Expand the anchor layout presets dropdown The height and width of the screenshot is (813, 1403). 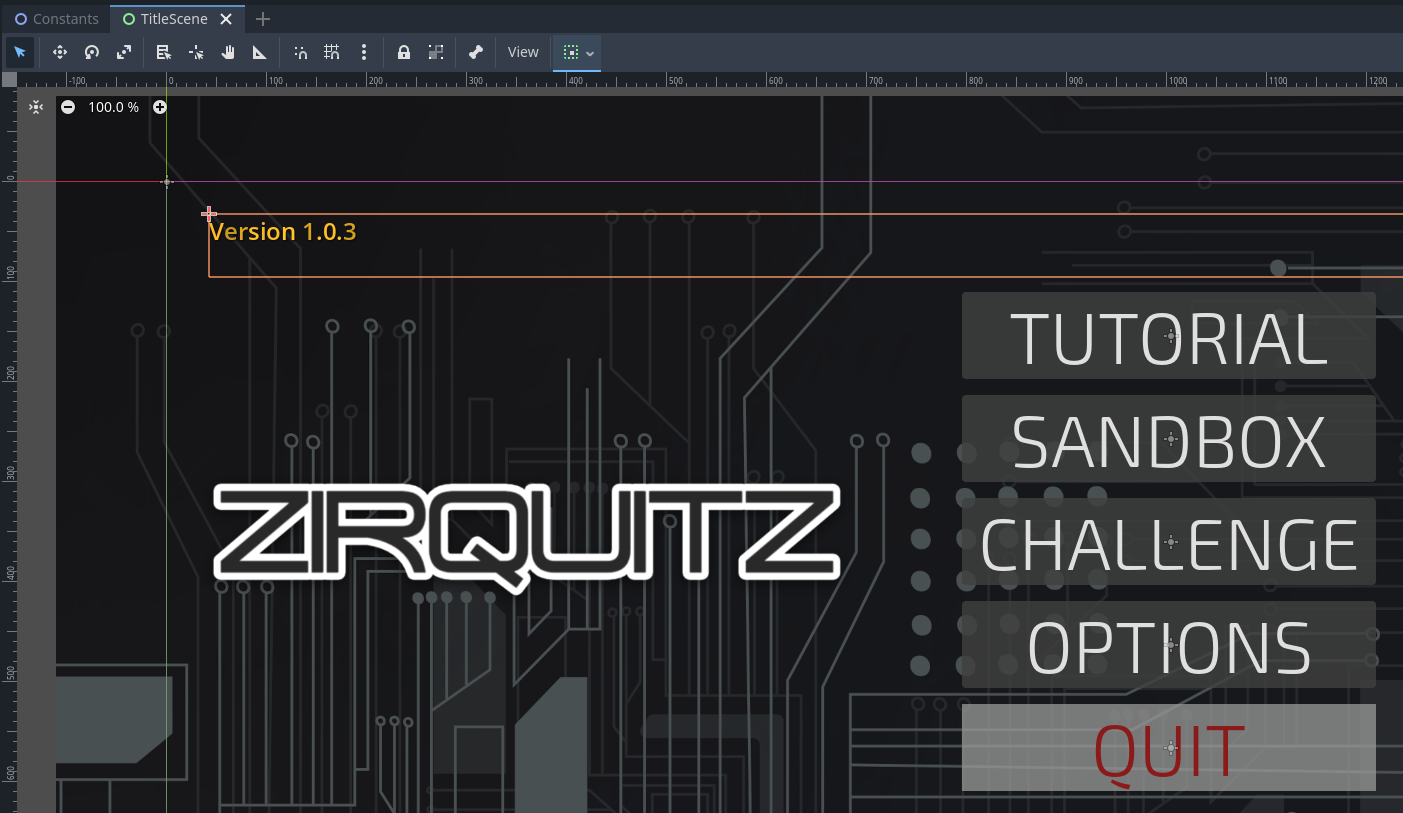pos(578,52)
